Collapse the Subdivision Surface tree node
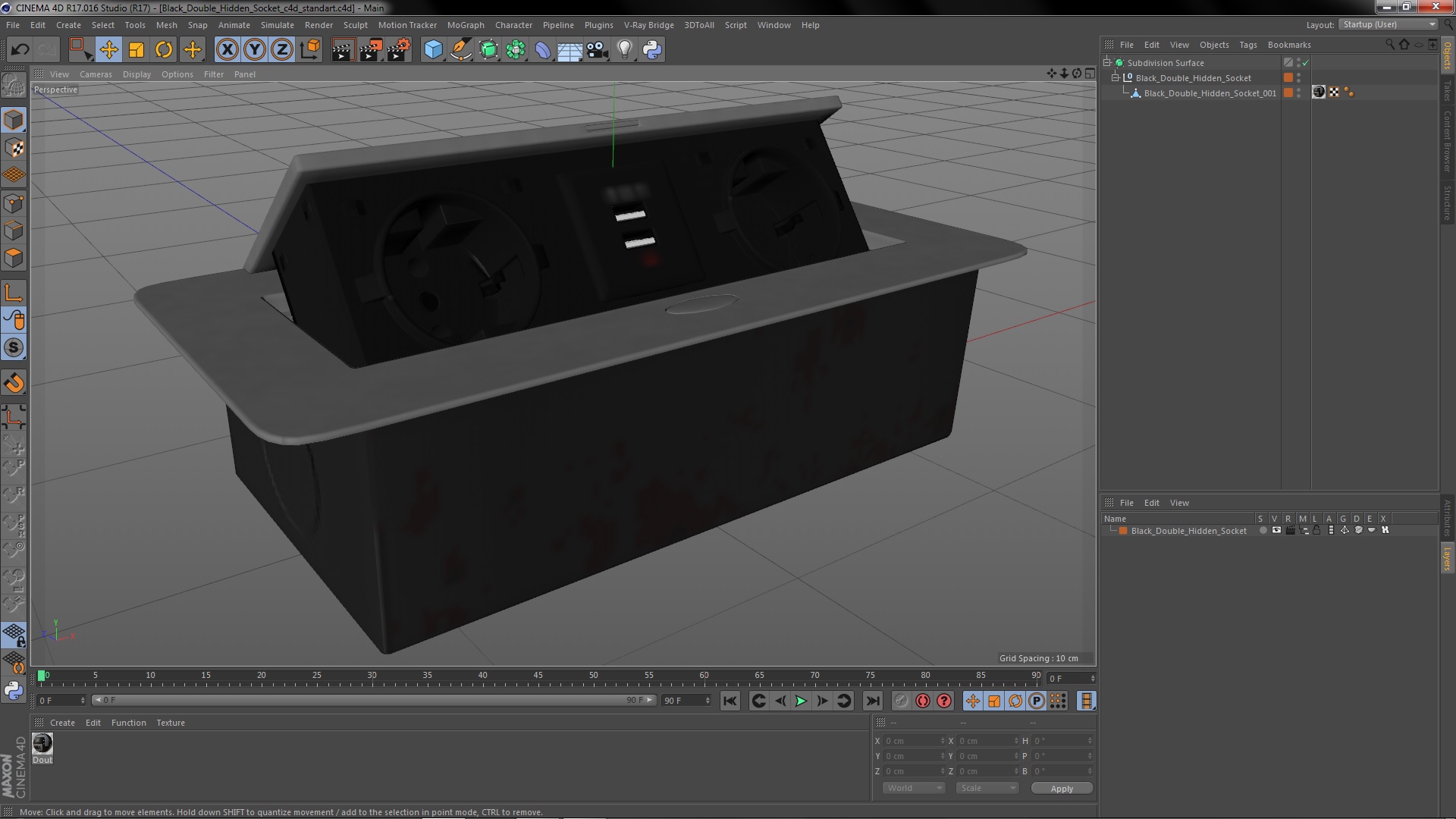1456x819 pixels. [x=1107, y=63]
